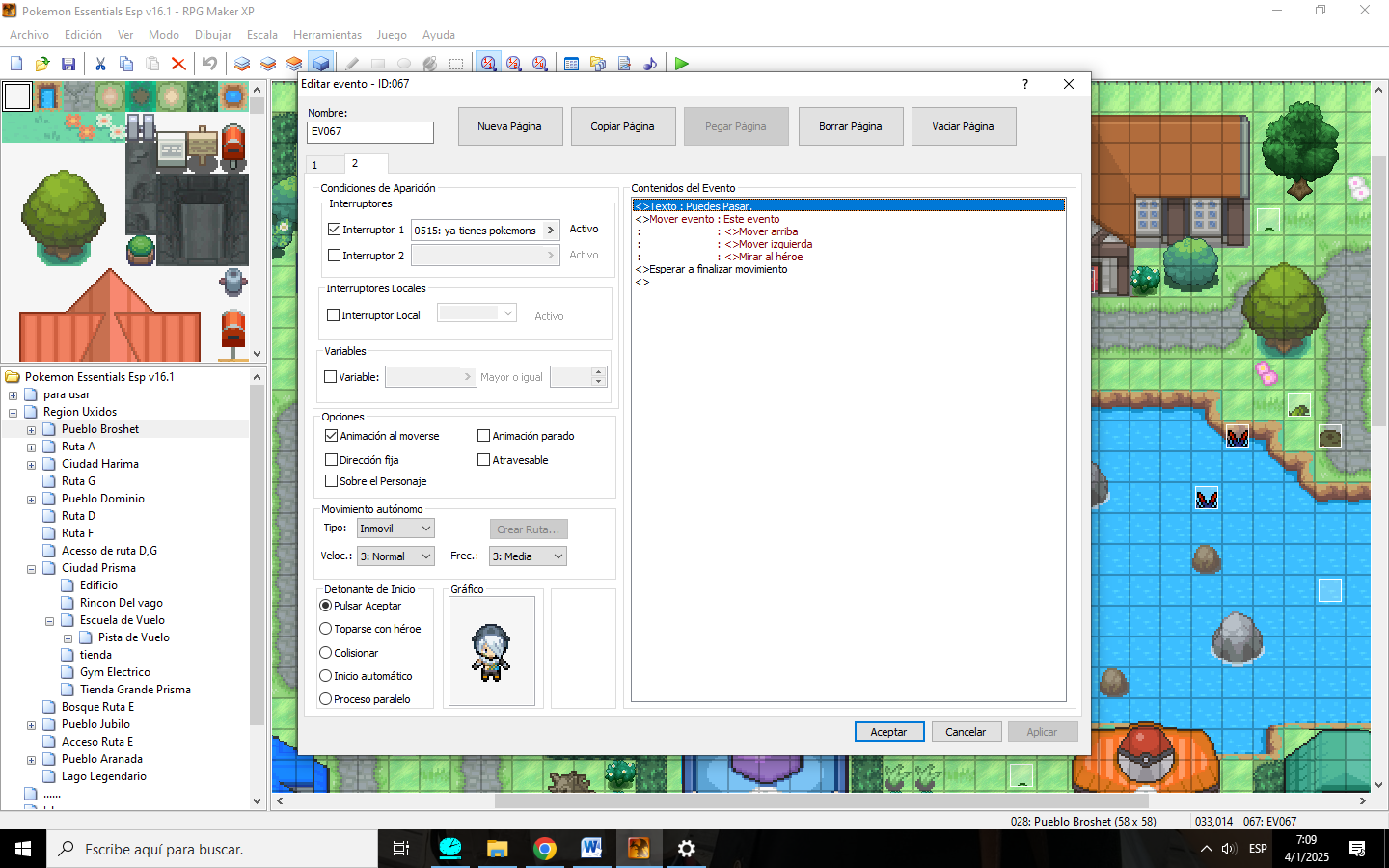Image resolution: width=1389 pixels, height=868 pixels.
Task: Select the Inicio automático radio button
Action: (326, 676)
